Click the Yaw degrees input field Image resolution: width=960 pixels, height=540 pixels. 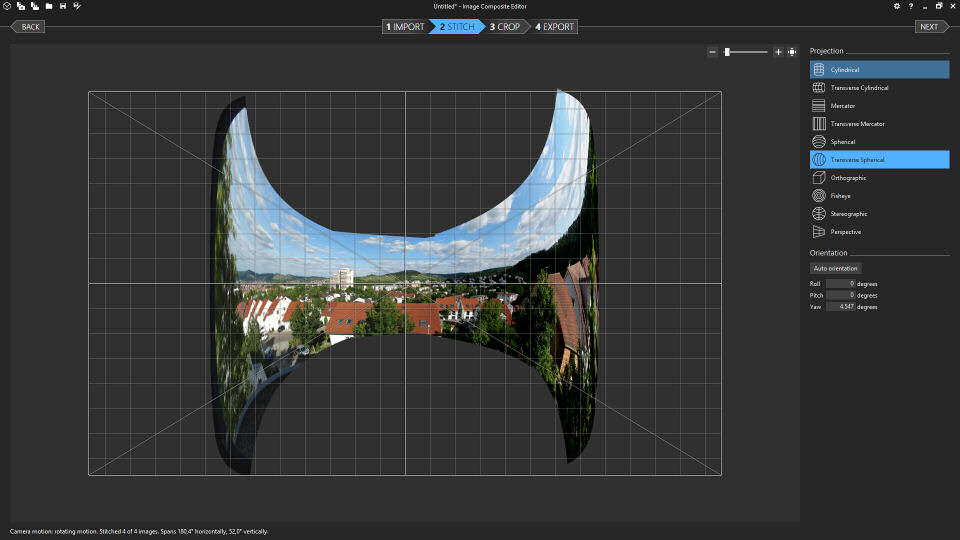click(840, 307)
